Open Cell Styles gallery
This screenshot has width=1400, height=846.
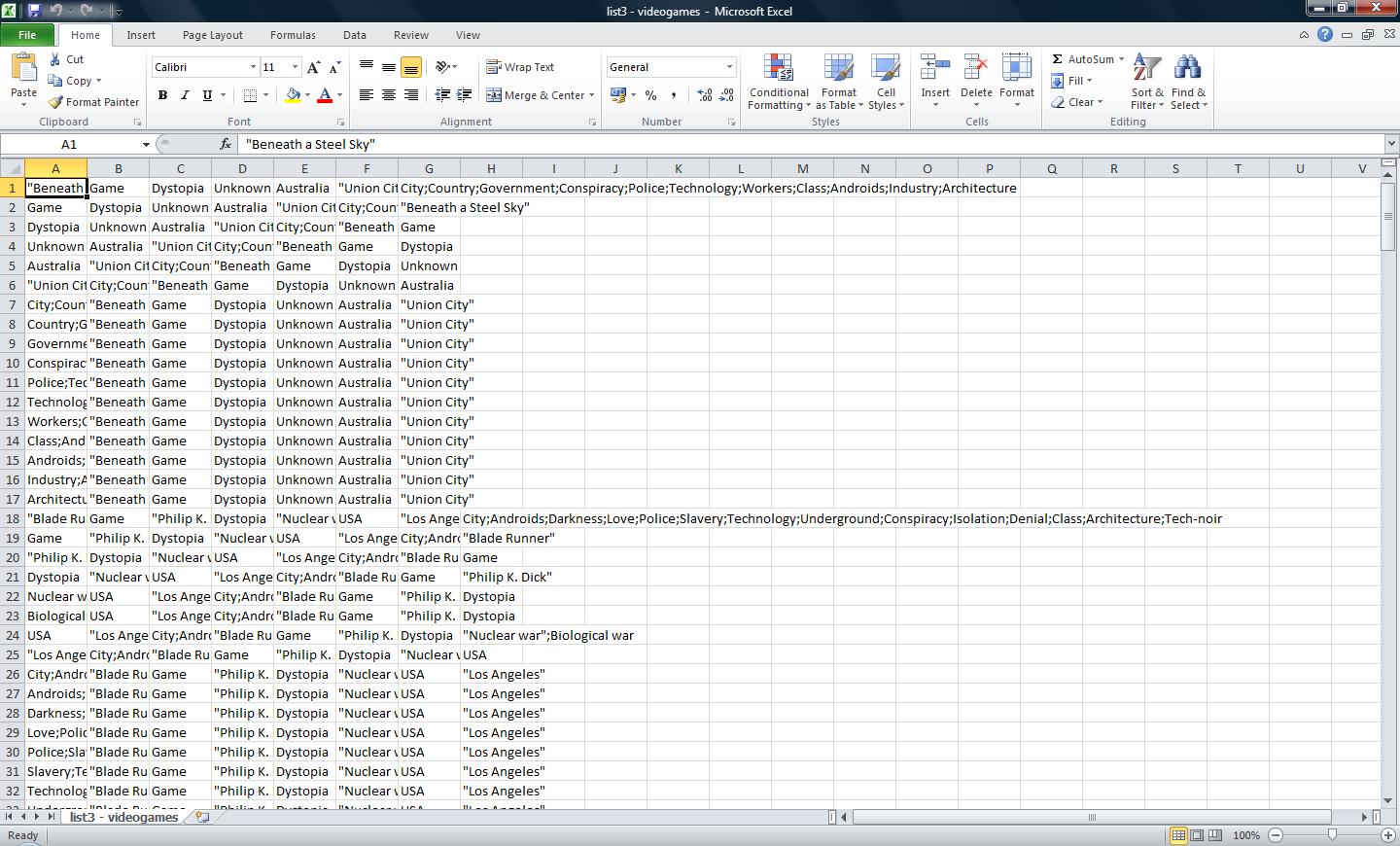click(x=886, y=83)
